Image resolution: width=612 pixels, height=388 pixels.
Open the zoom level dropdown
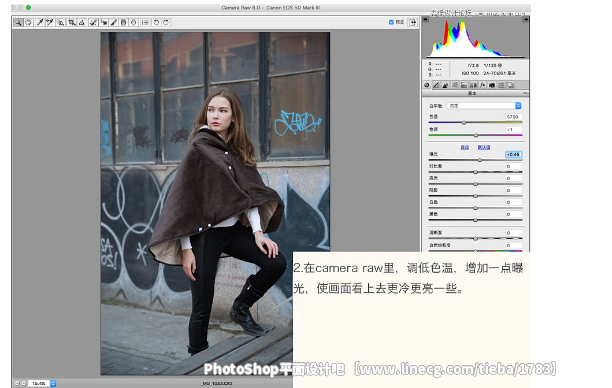[53, 384]
